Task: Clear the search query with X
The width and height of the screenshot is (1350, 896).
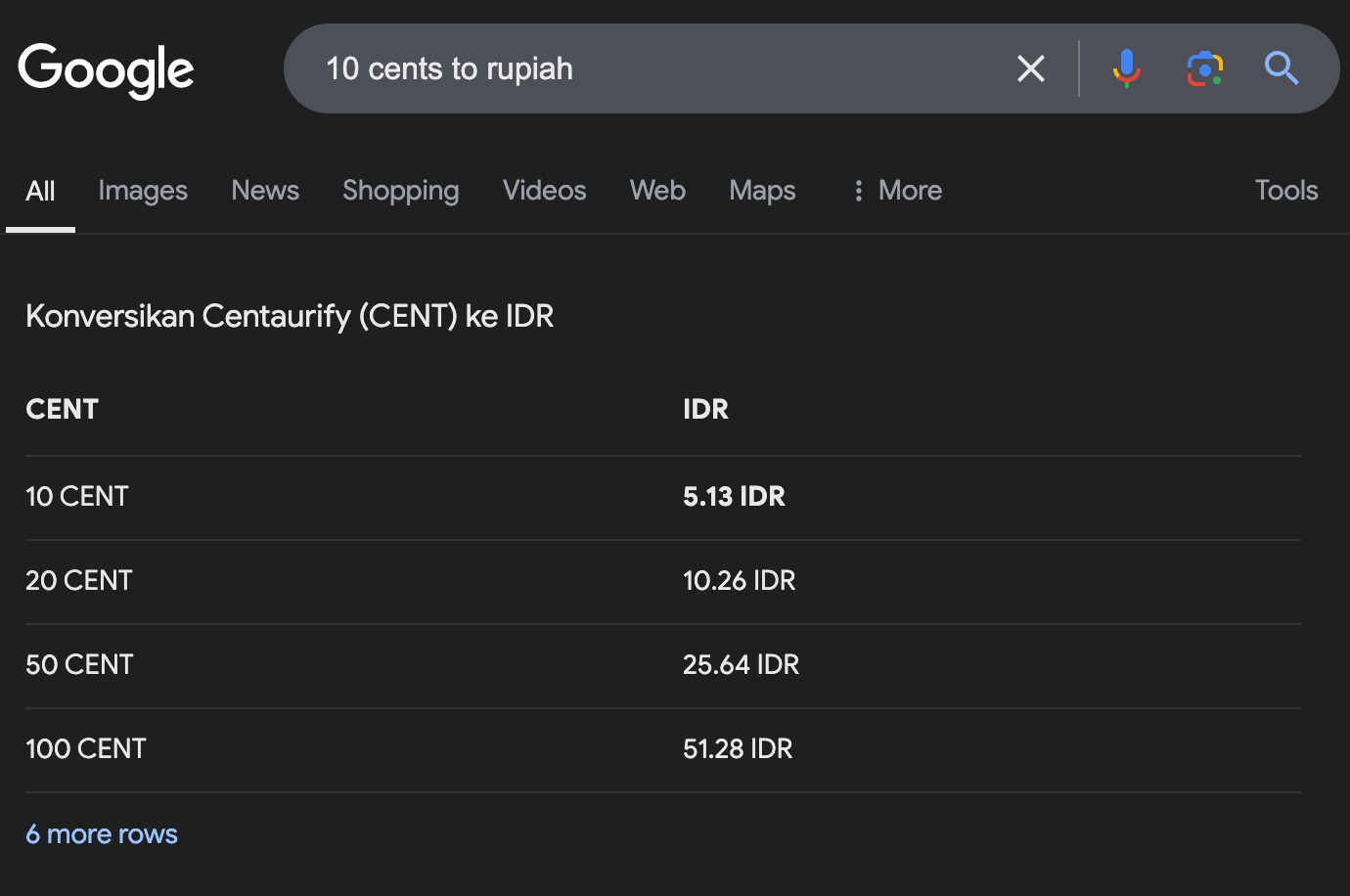Action: (x=1031, y=68)
